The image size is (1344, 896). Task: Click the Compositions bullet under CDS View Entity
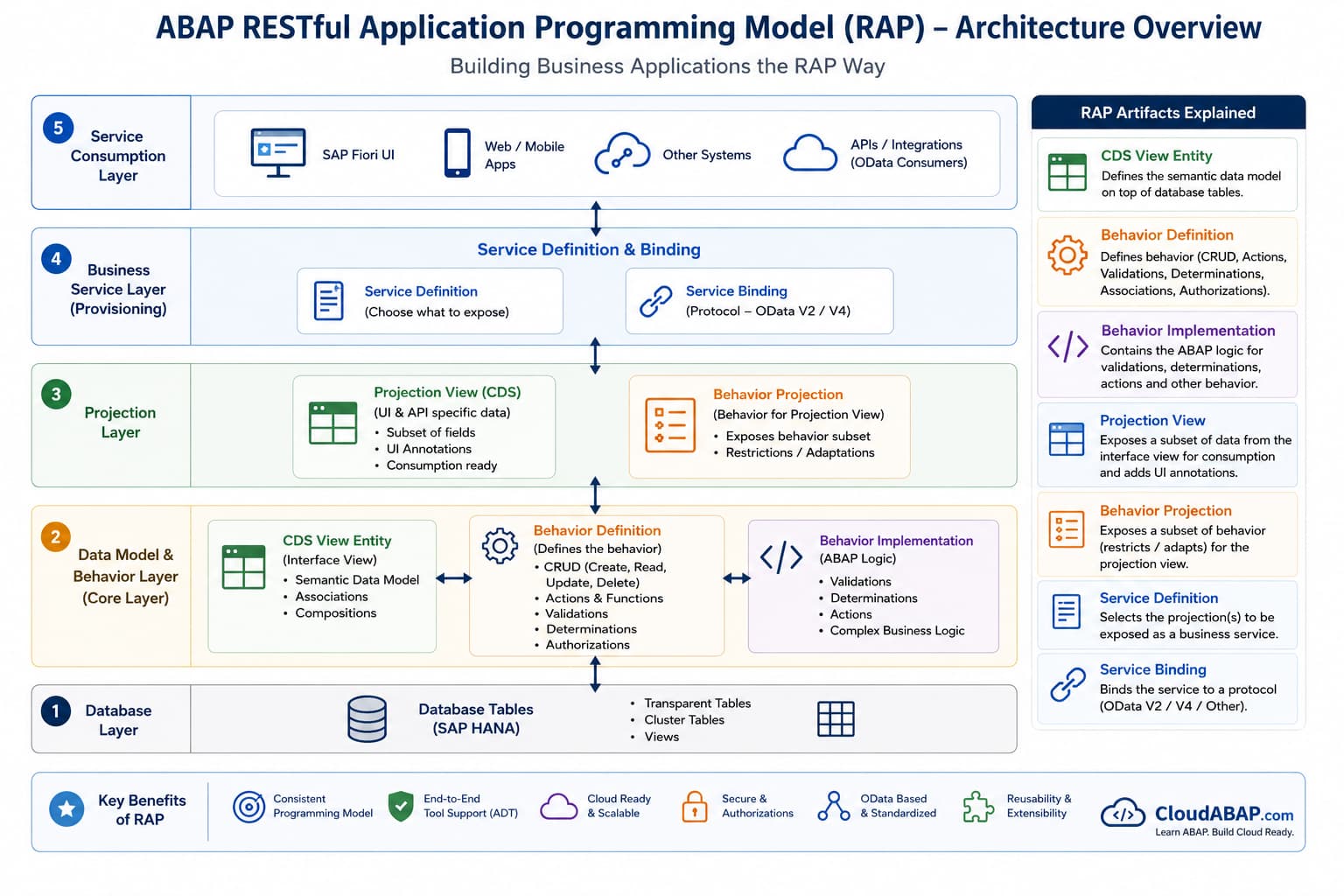point(336,612)
